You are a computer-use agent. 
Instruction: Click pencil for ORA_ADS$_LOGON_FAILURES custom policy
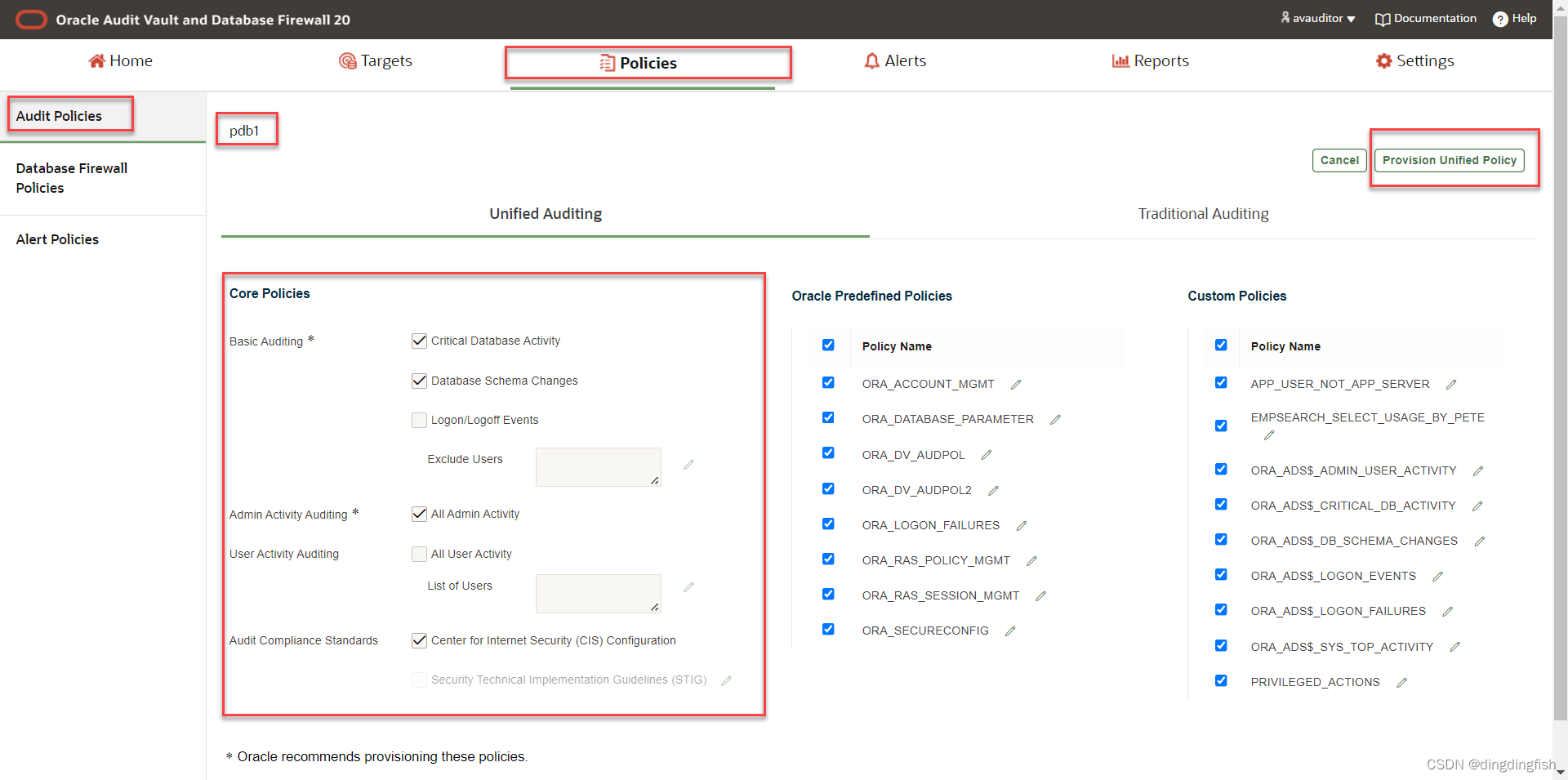click(x=1448, y=612)
